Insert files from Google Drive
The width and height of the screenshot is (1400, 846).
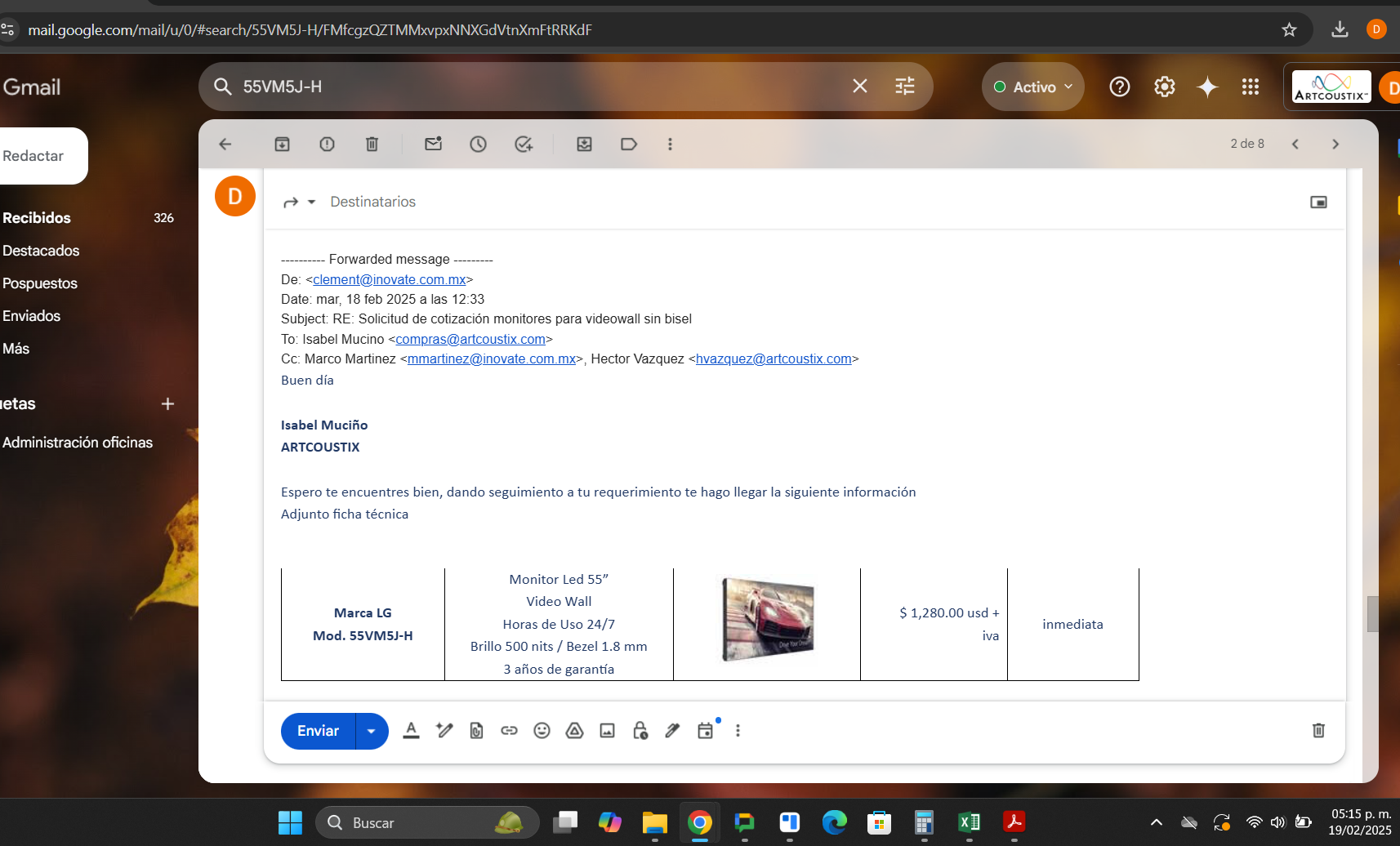tap(574, 731)
